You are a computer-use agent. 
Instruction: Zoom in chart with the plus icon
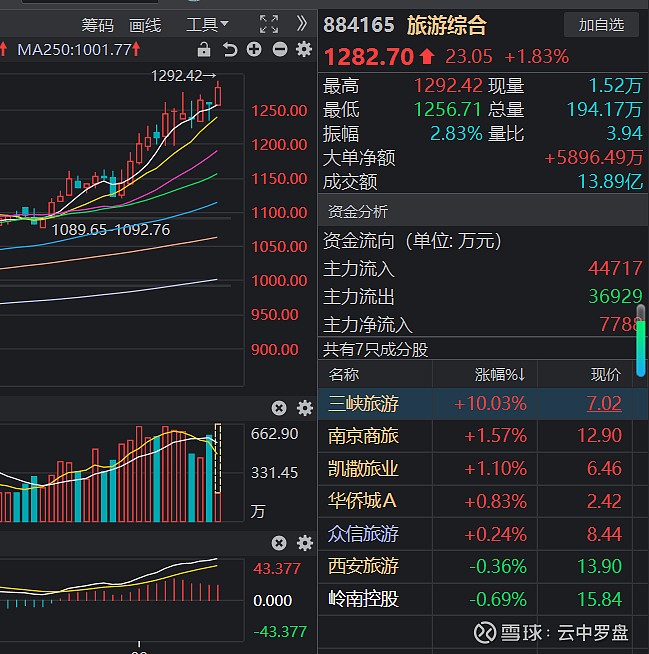click(254, 49)
